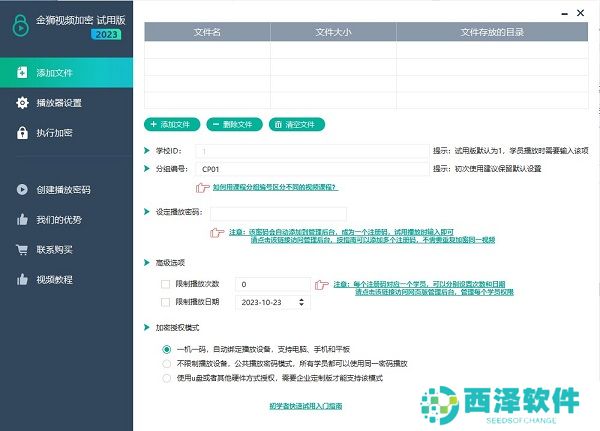
Task: Click the 删除文件 button
Action: pyautogui.click(x=234, y=124)
